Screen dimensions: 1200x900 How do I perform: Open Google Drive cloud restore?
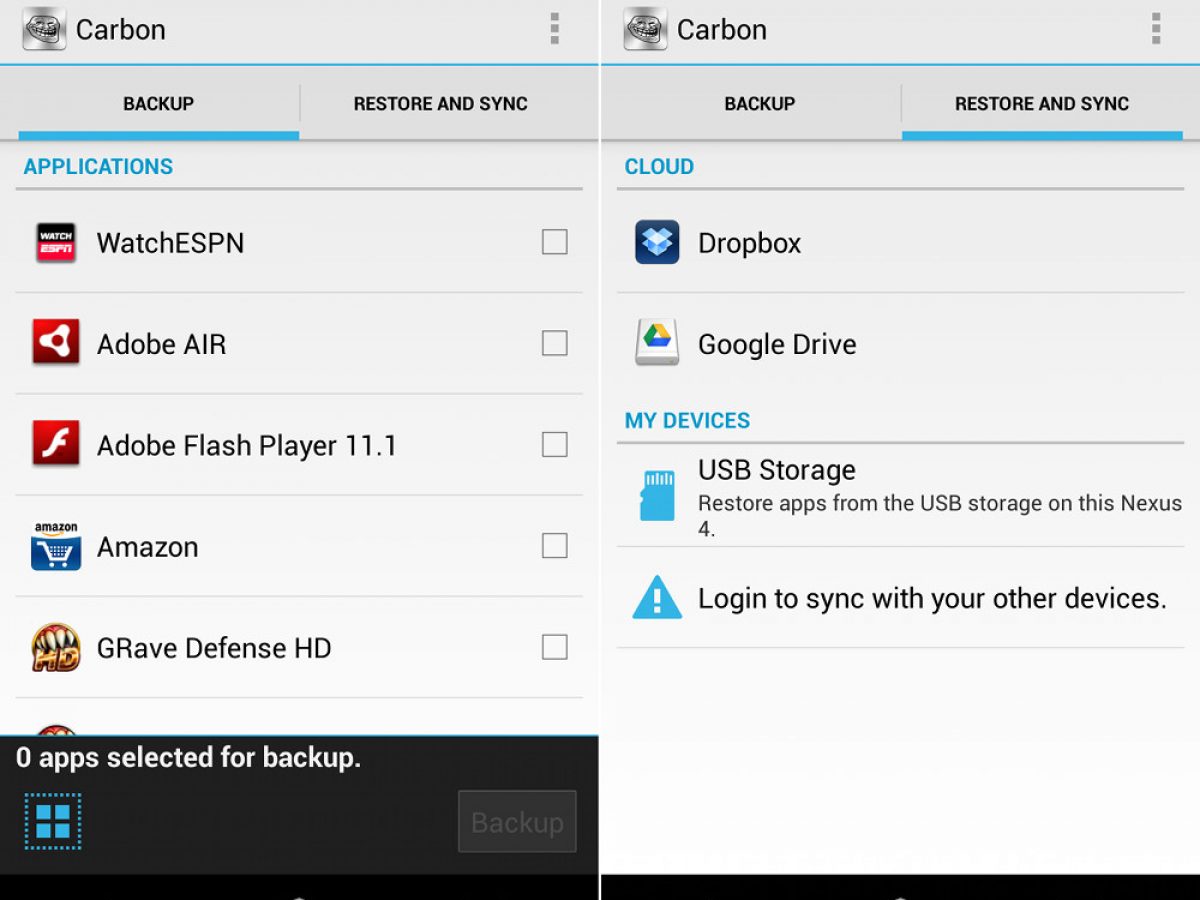[776, 344]
